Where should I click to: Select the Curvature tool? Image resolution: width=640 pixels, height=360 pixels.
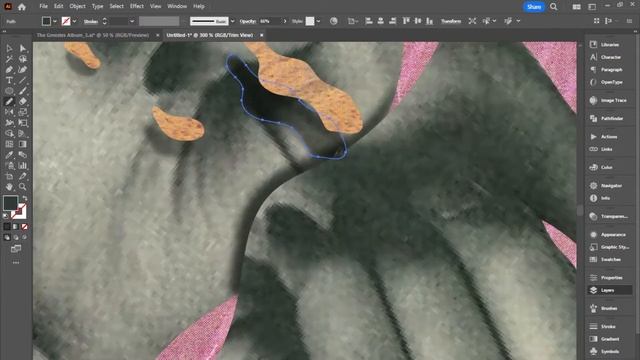pyautogui.click(x=23, y=70)
